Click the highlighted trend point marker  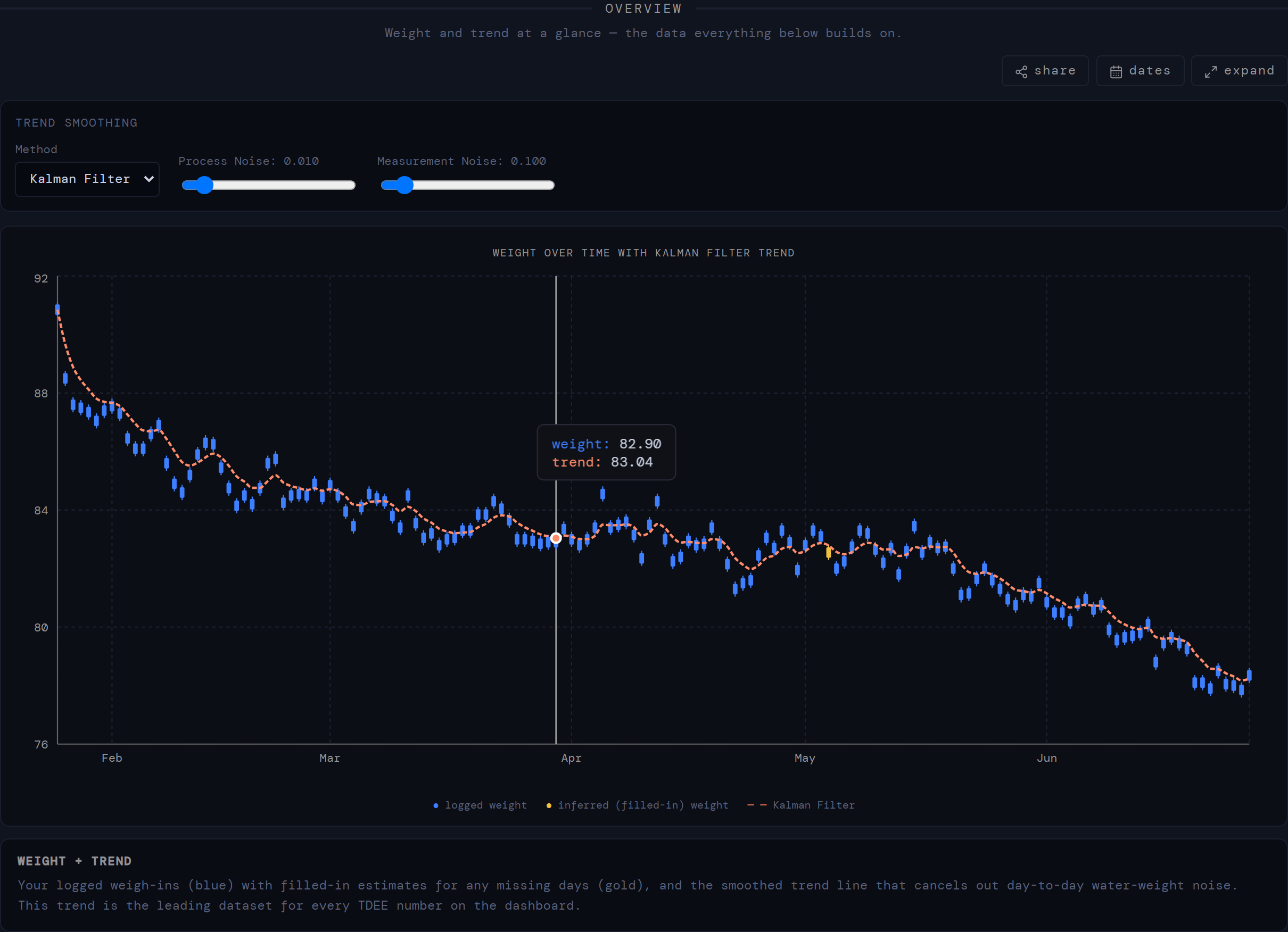556,537
